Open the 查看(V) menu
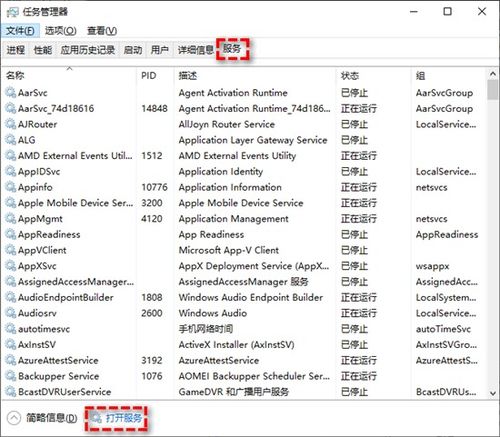The width and height of the screenshot is (500, 437). [102, 31]
